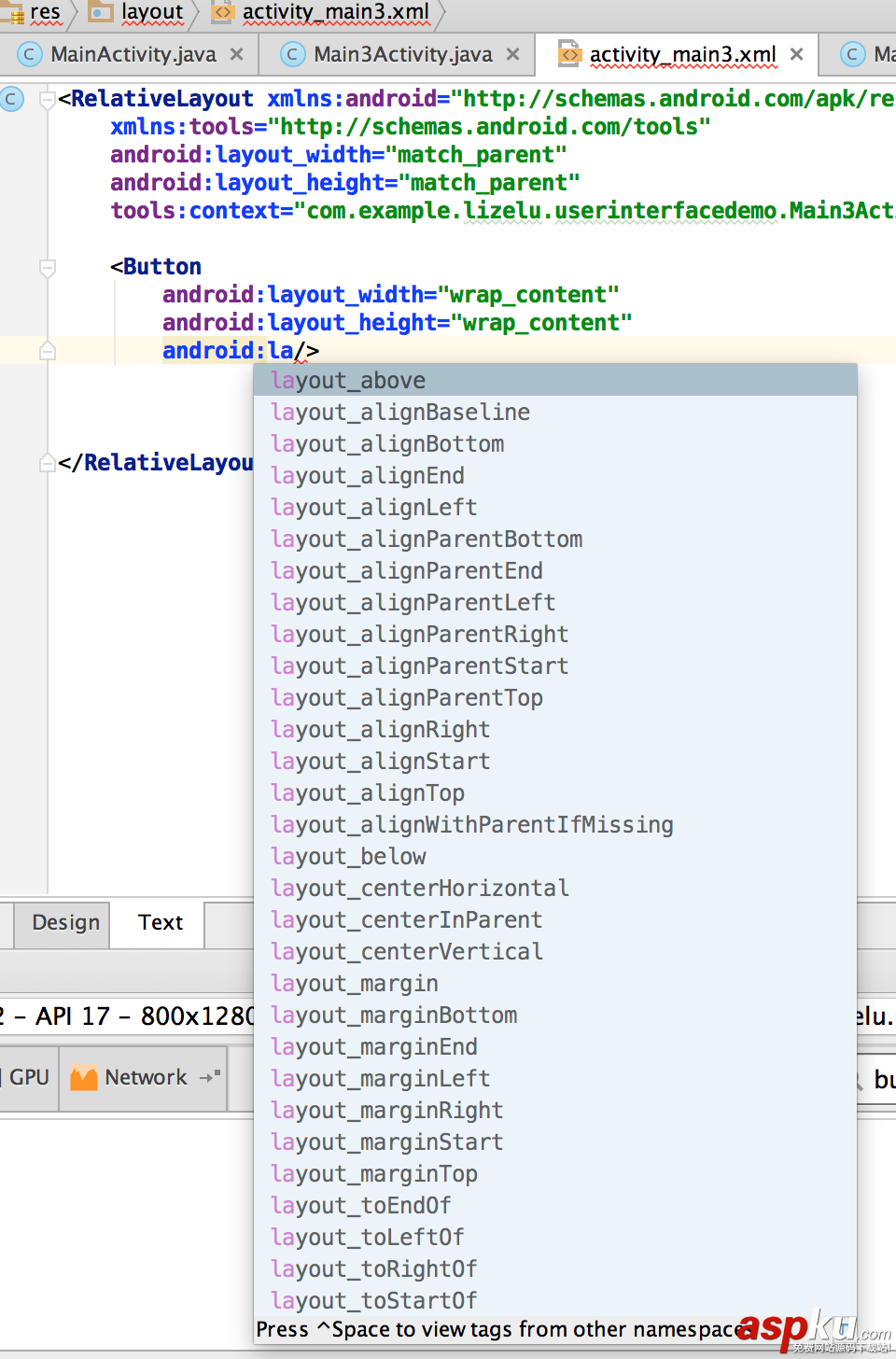The height and width of the screenshot is (1359, 896).
Task: Switch to the Design tab
Action: pos(65,923)
